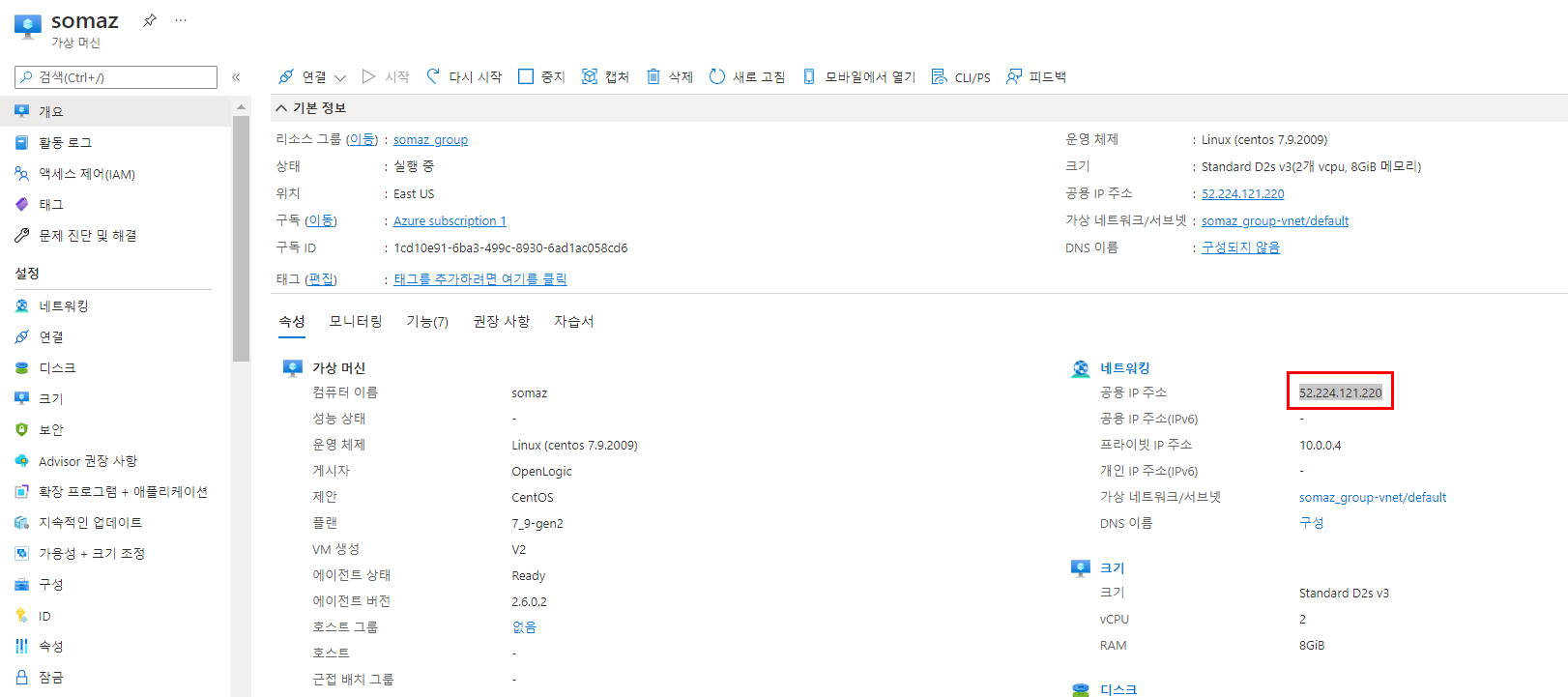Open 연결 under 설정 in sidebar
Image resolution: width=1568 pixels, height=697 pixels.
[x=116, y=336]
